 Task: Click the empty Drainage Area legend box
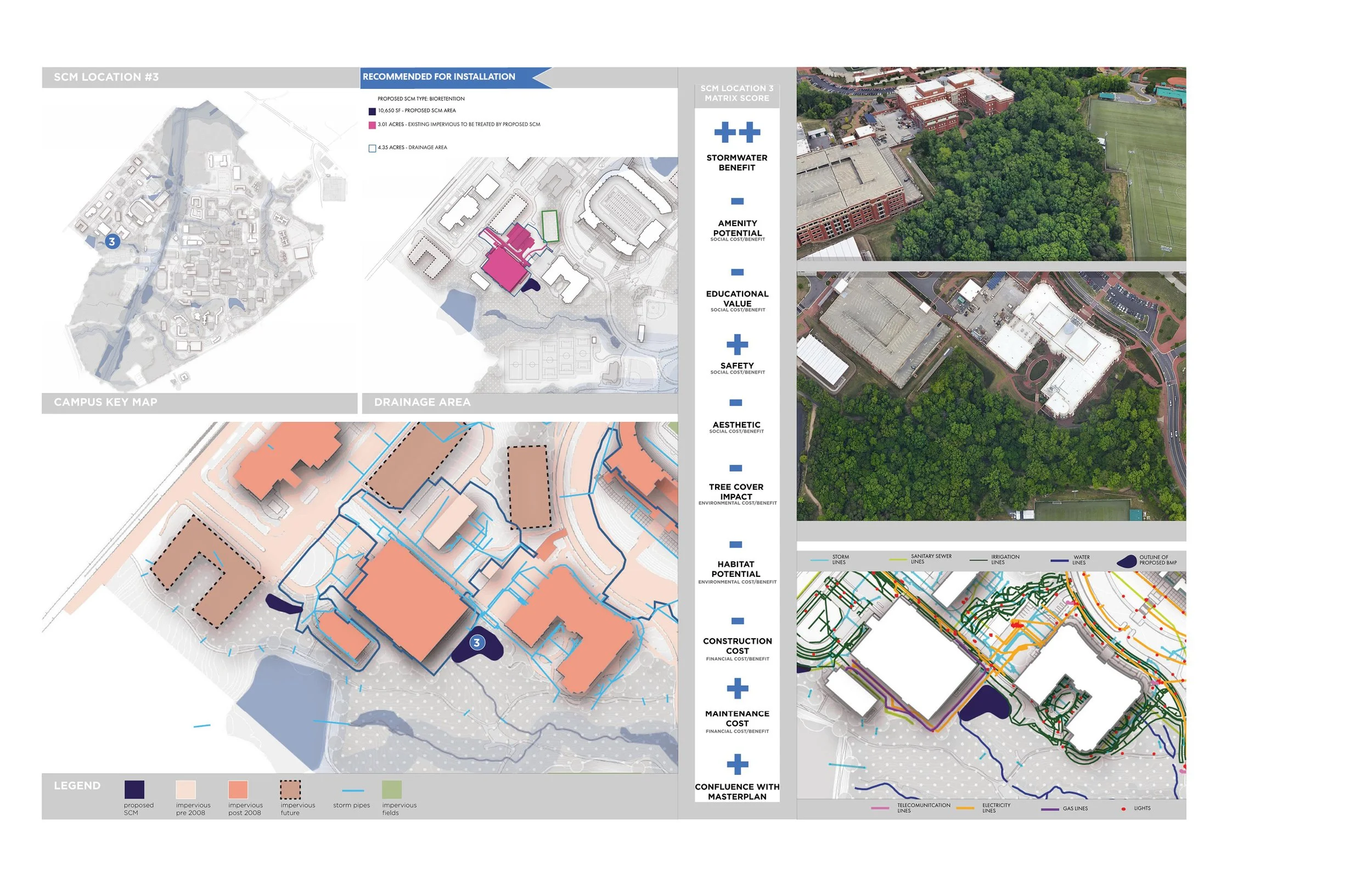click(x=373, y=148)
